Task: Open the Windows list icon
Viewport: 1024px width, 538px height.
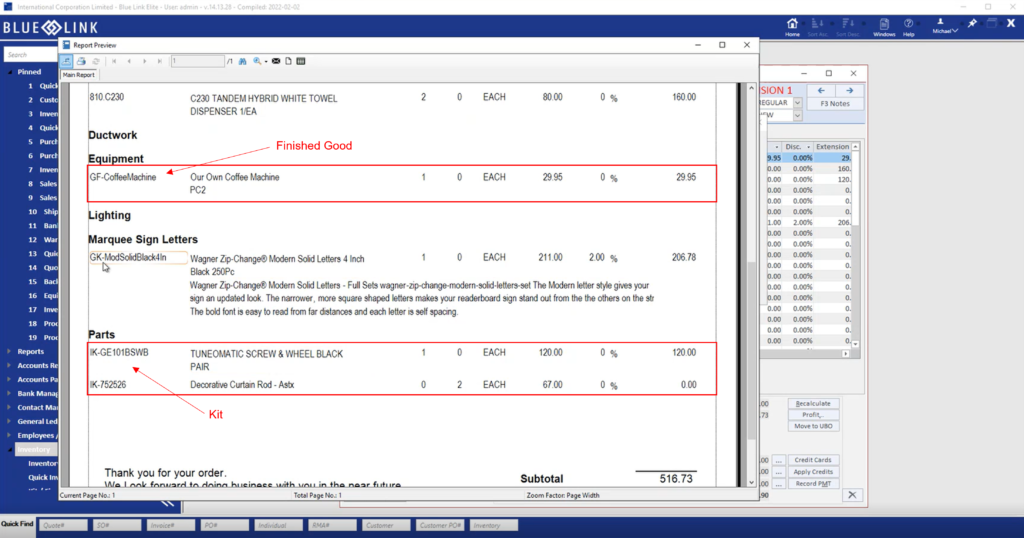Action: point(884,26)
